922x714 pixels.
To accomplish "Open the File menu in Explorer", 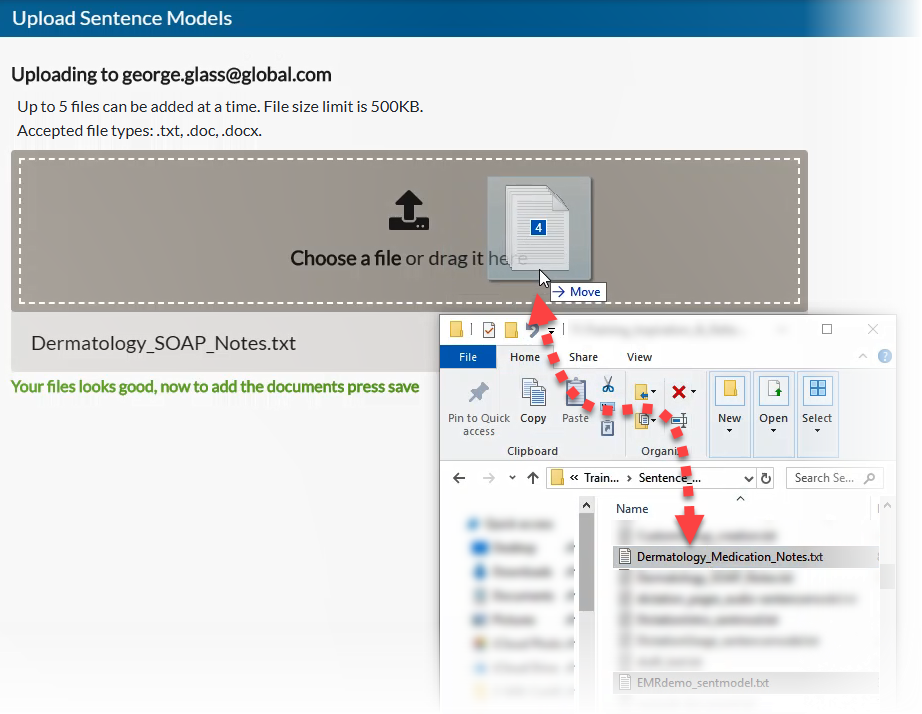I will [468, 357].
